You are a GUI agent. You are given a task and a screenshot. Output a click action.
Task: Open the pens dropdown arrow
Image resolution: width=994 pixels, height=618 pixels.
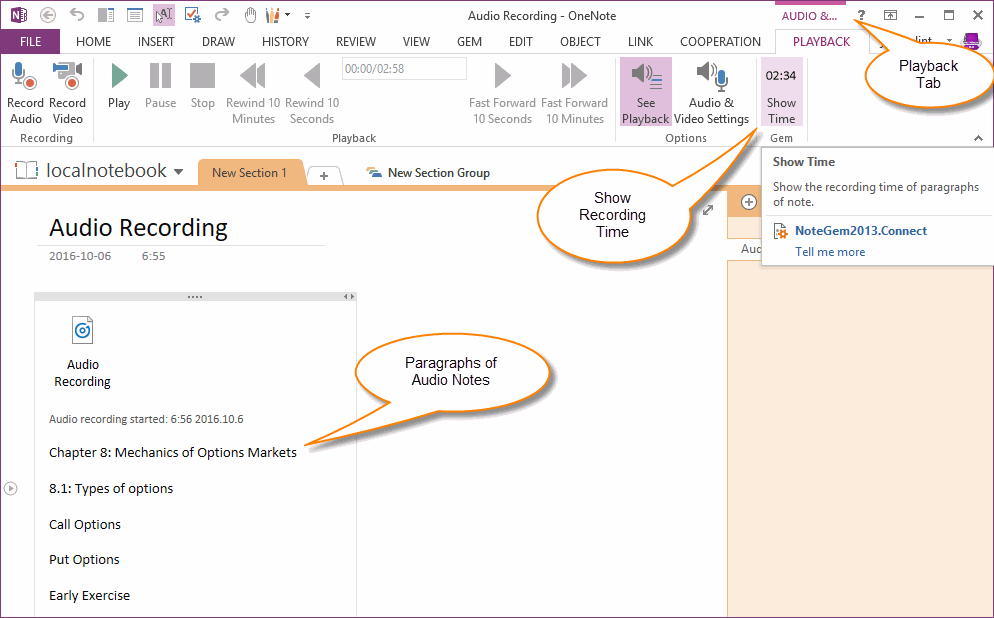coord(288,15)
